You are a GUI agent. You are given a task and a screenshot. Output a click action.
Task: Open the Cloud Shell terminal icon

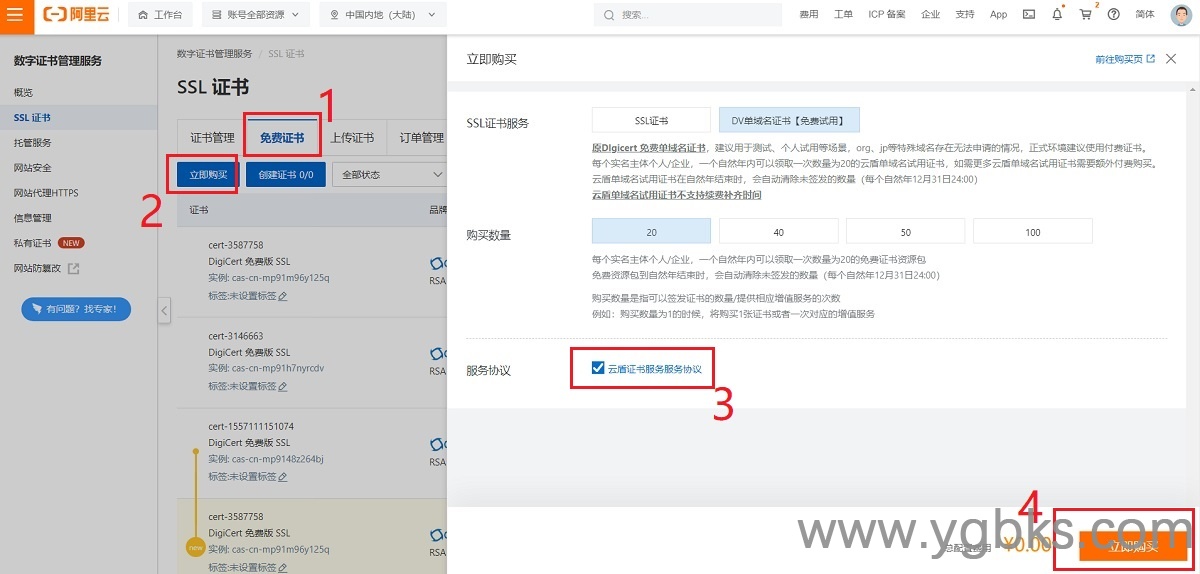1029,15
